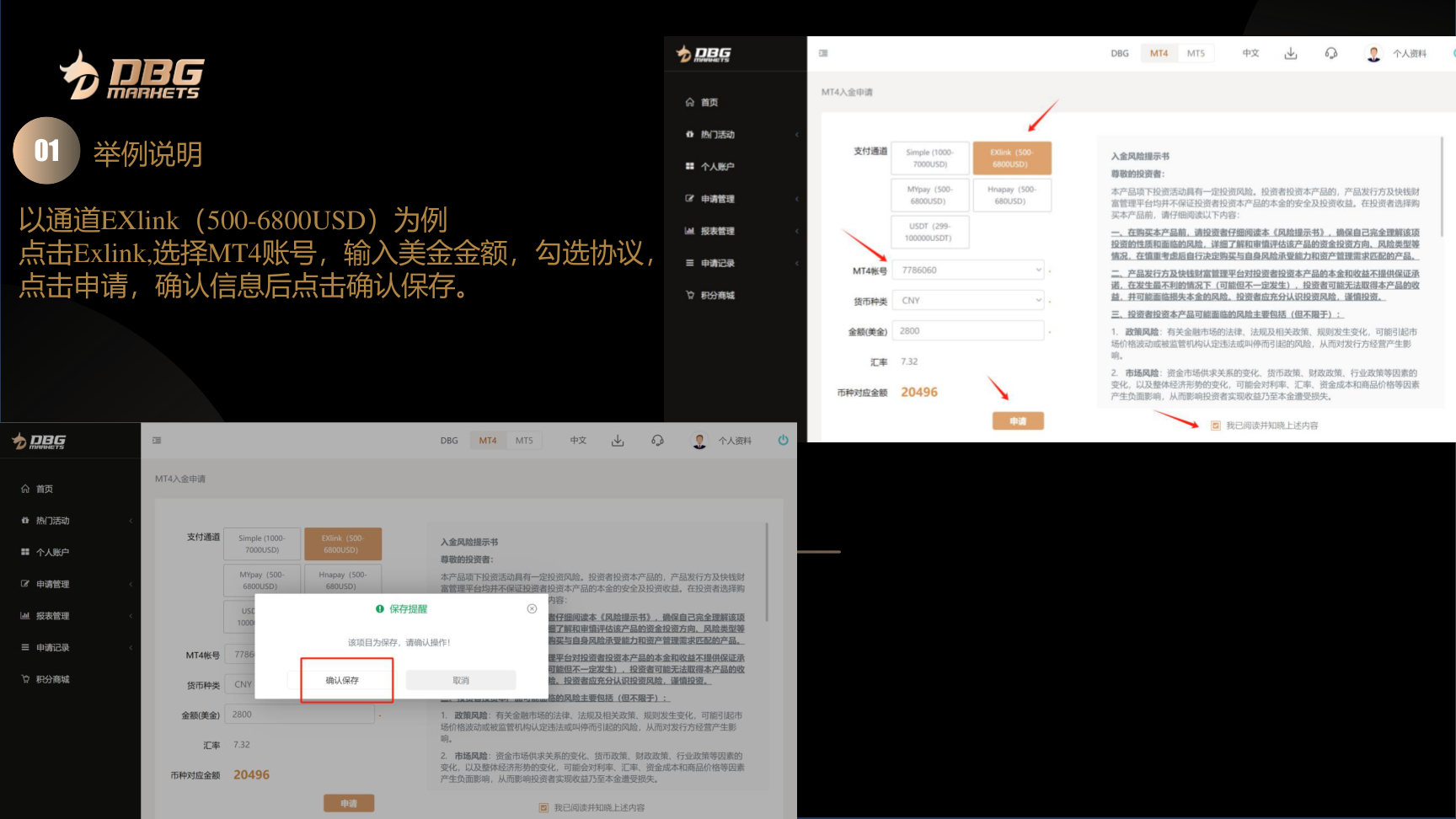
Task: Click 金额(美金) 2800 field in save-dialog screenshot
Action: (x=299, y=715)
